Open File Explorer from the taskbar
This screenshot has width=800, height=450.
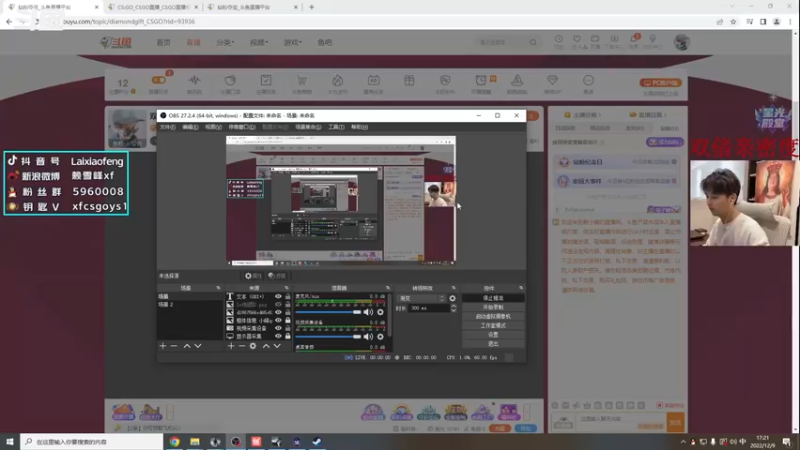[x=195, y=442]
